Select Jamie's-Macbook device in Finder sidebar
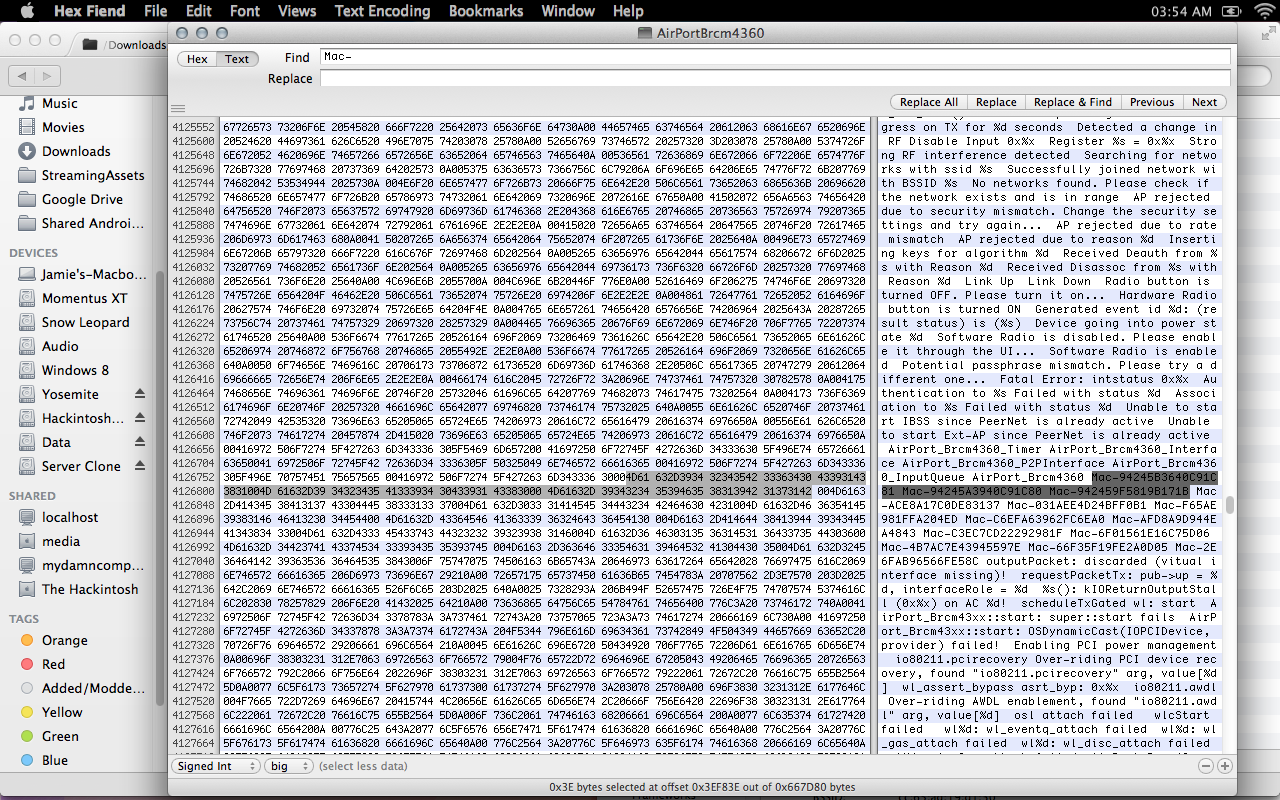The image size is (1280, 800). coord(92,274)
